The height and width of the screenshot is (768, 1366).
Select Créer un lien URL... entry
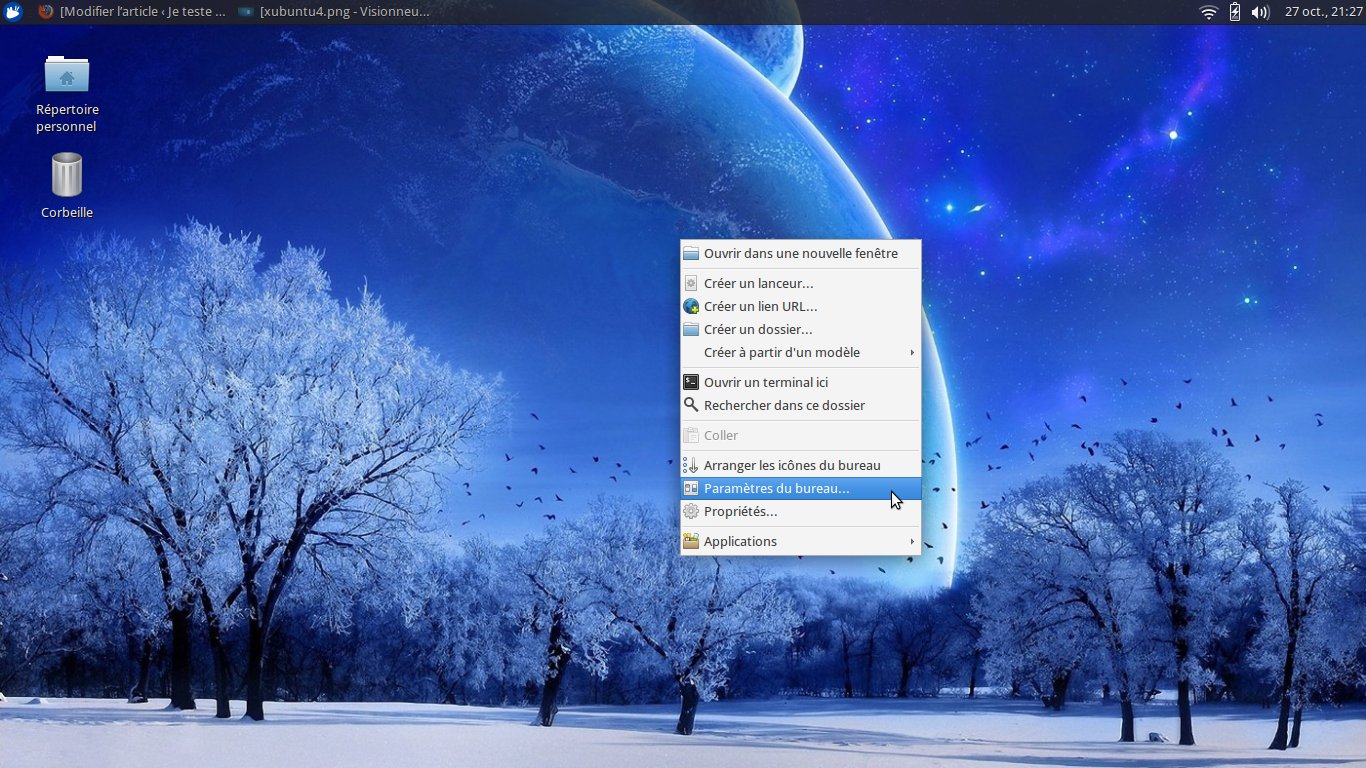pos(800,306)
